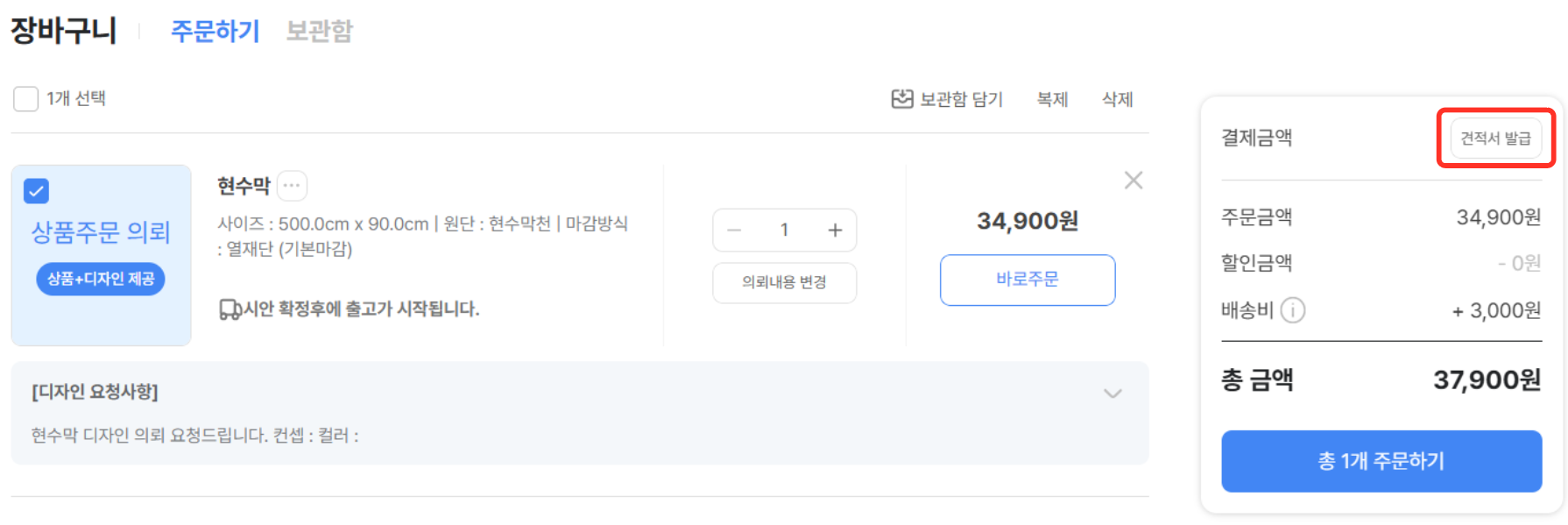Click the 배송비 info icon

pos(1293,310)
